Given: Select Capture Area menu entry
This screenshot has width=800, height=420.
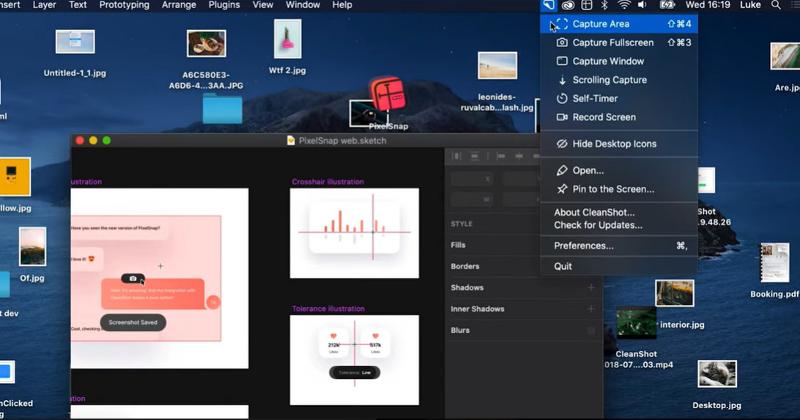Looking at the screenshot, I should tap(619, 24).
